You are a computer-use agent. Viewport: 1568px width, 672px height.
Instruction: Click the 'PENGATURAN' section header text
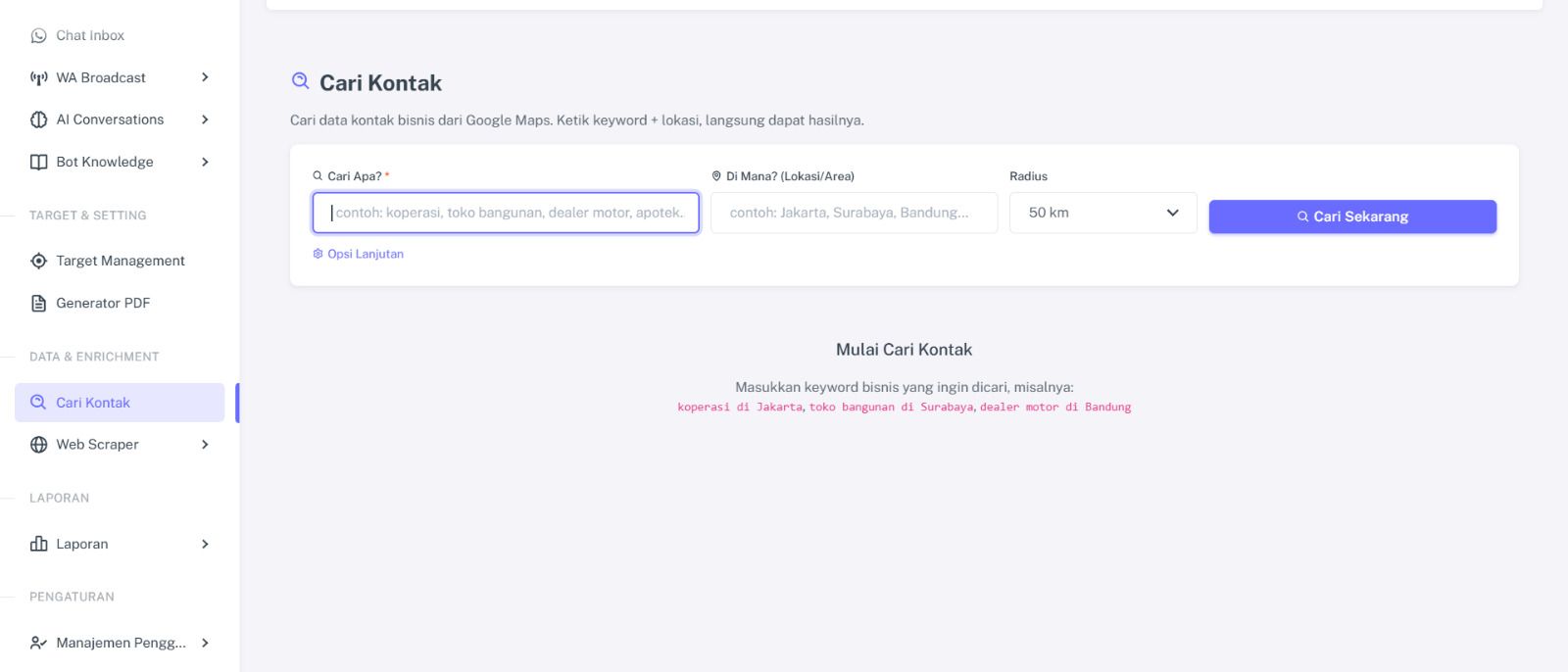coord(72,597)
